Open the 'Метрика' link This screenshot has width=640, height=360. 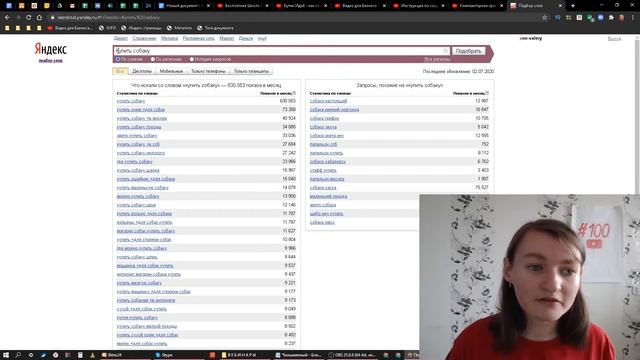(169, 38)
